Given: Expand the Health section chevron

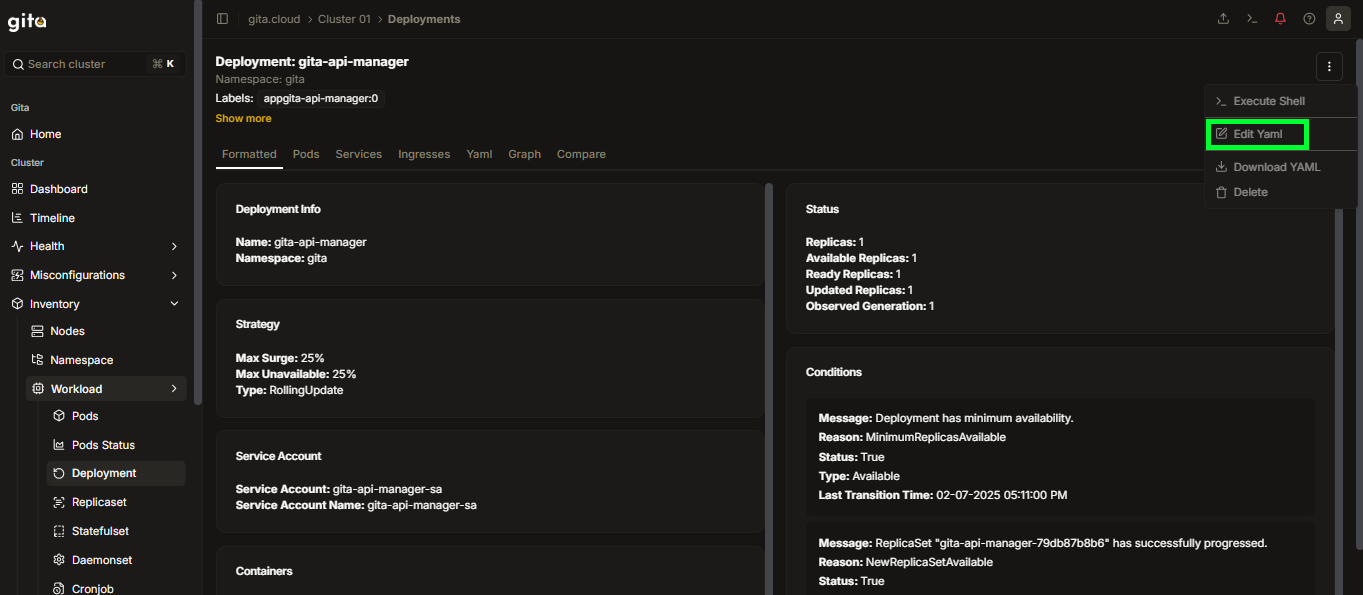Looking at the screenshot, I should pos(174,246).
